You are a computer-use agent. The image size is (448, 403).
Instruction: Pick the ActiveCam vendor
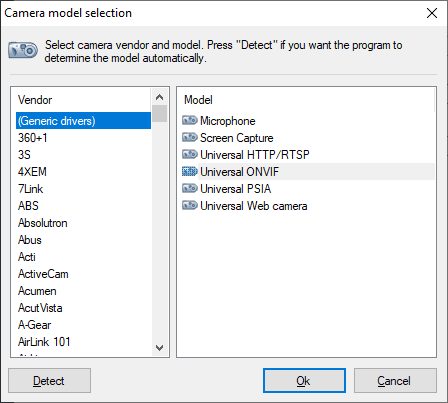[83, 274]
